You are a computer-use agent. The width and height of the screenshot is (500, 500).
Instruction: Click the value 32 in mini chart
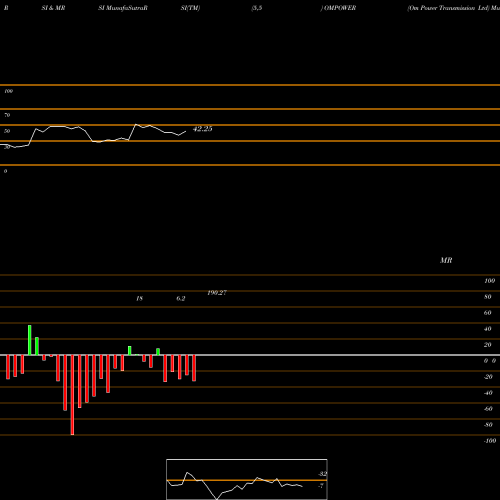(323, 474)
